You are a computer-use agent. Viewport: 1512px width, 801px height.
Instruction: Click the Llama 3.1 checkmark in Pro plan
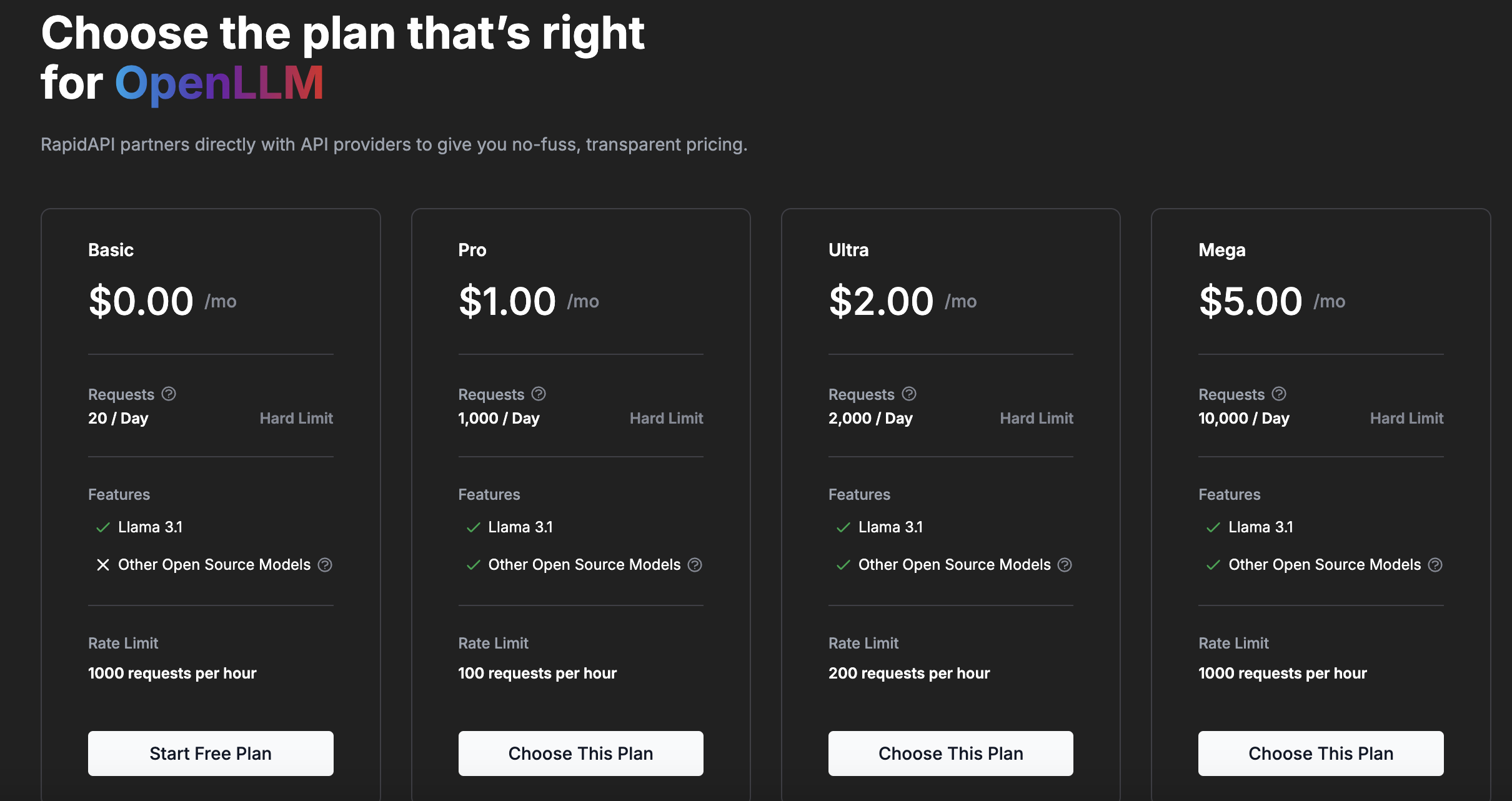pyautogui.click(x=473, y=527)
